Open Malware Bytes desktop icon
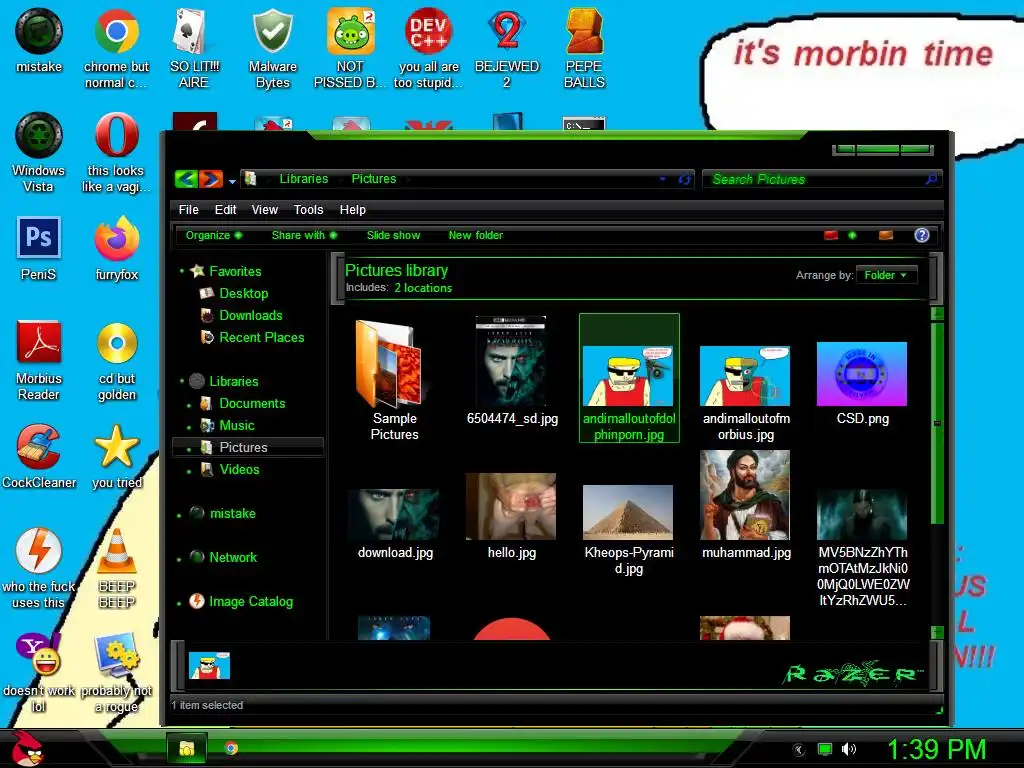1024x768 pixels. click(x=272, y=49)
